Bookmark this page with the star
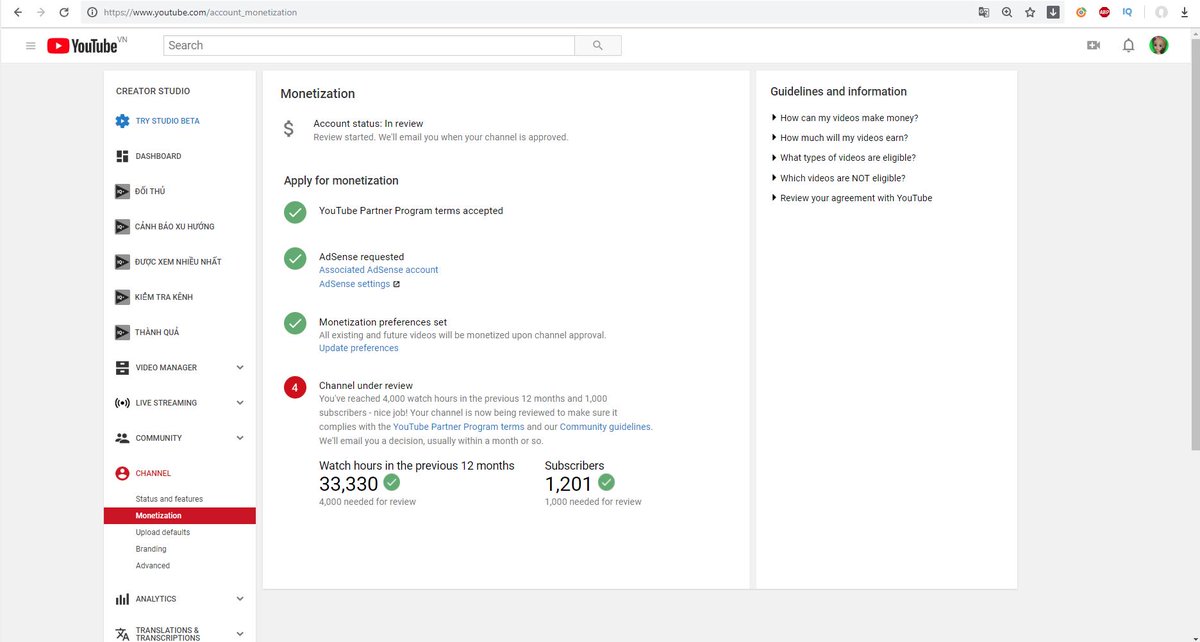The height and width of the screenshot is (642, 1200). [x=1030, y=12]
